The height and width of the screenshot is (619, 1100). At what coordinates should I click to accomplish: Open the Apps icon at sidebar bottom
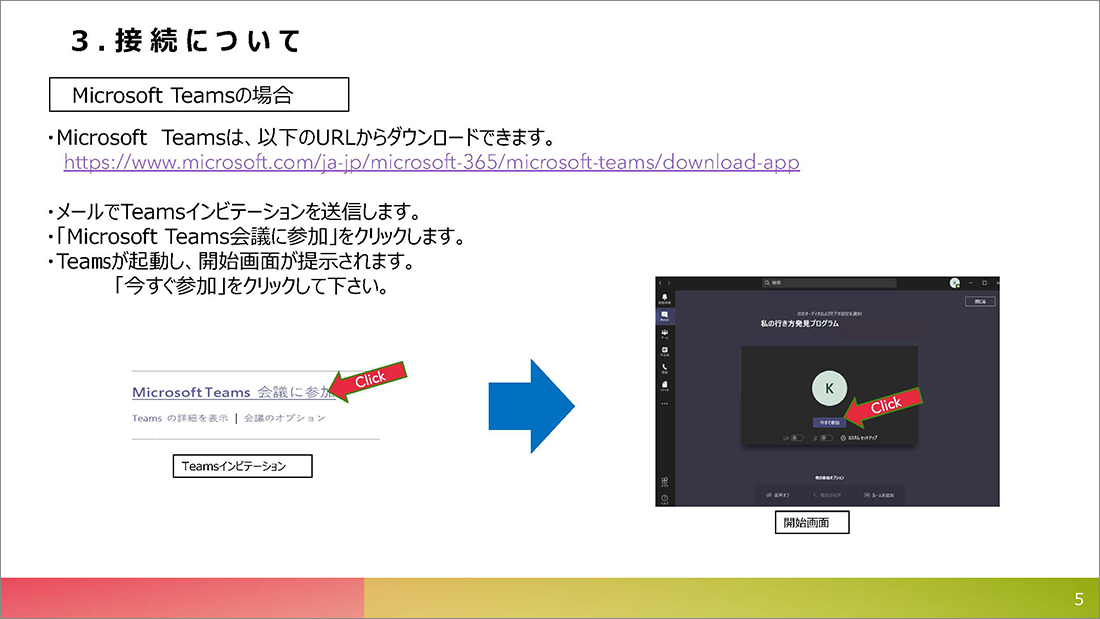pyautogui.click(x=664, y=481)
